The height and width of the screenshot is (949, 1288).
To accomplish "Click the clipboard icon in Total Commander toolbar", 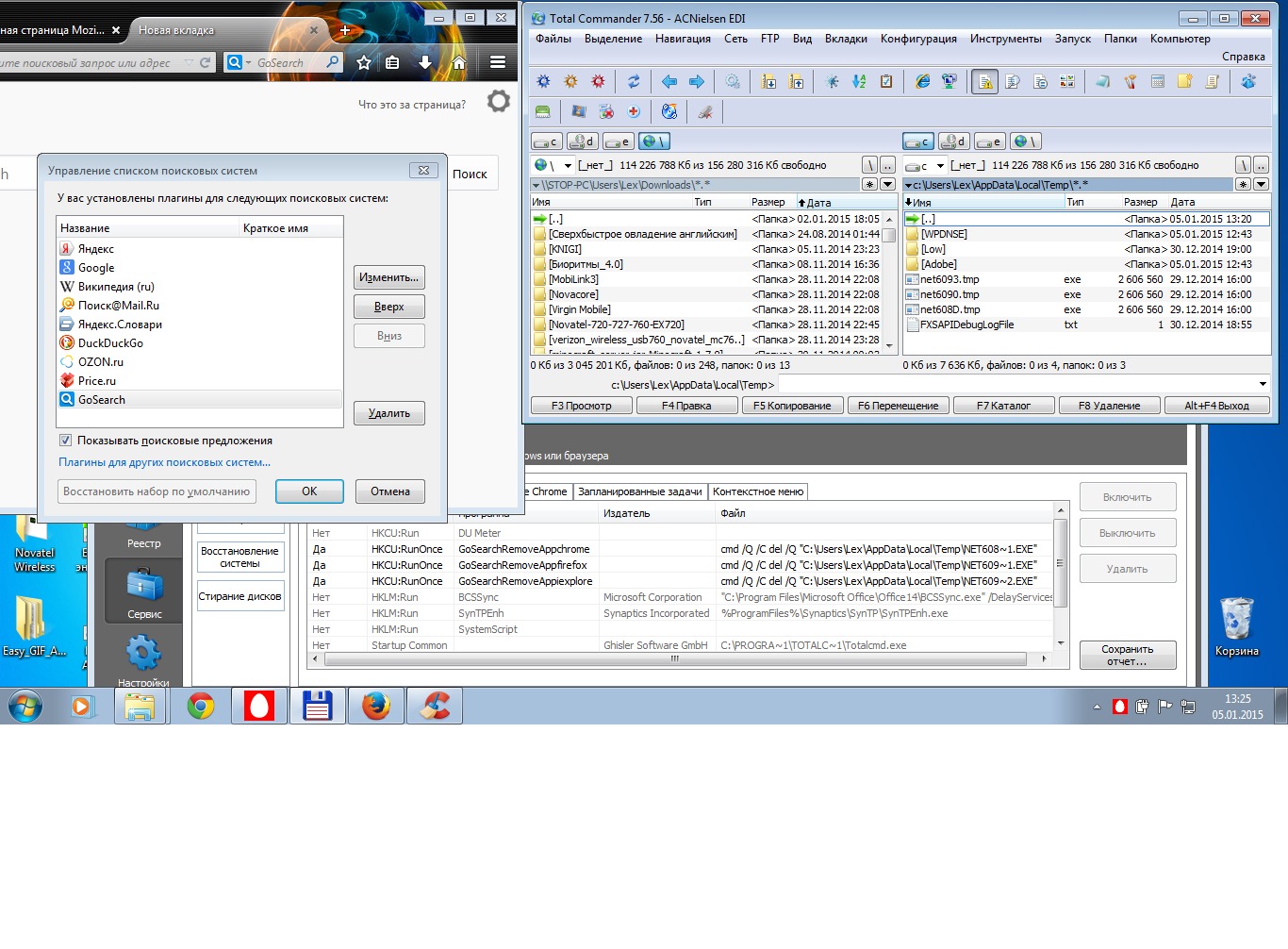I will [x=886, y=82].
